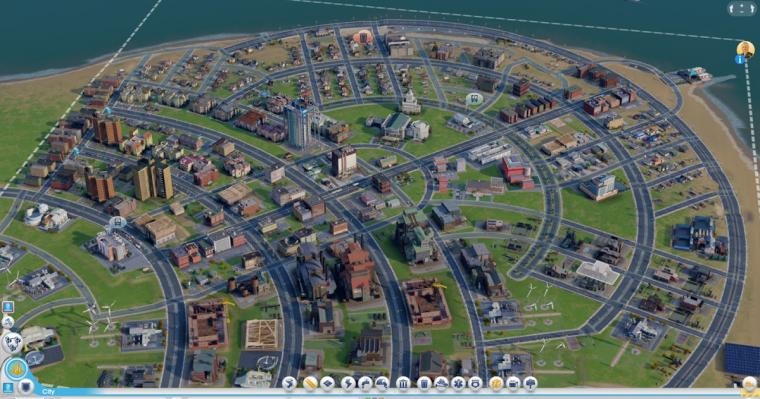Image resolution: width=760 pixels, height=399 pixels.
Task: Open the Parks tree icon menu
Action: pyautogui.click(x=530, y=383)
